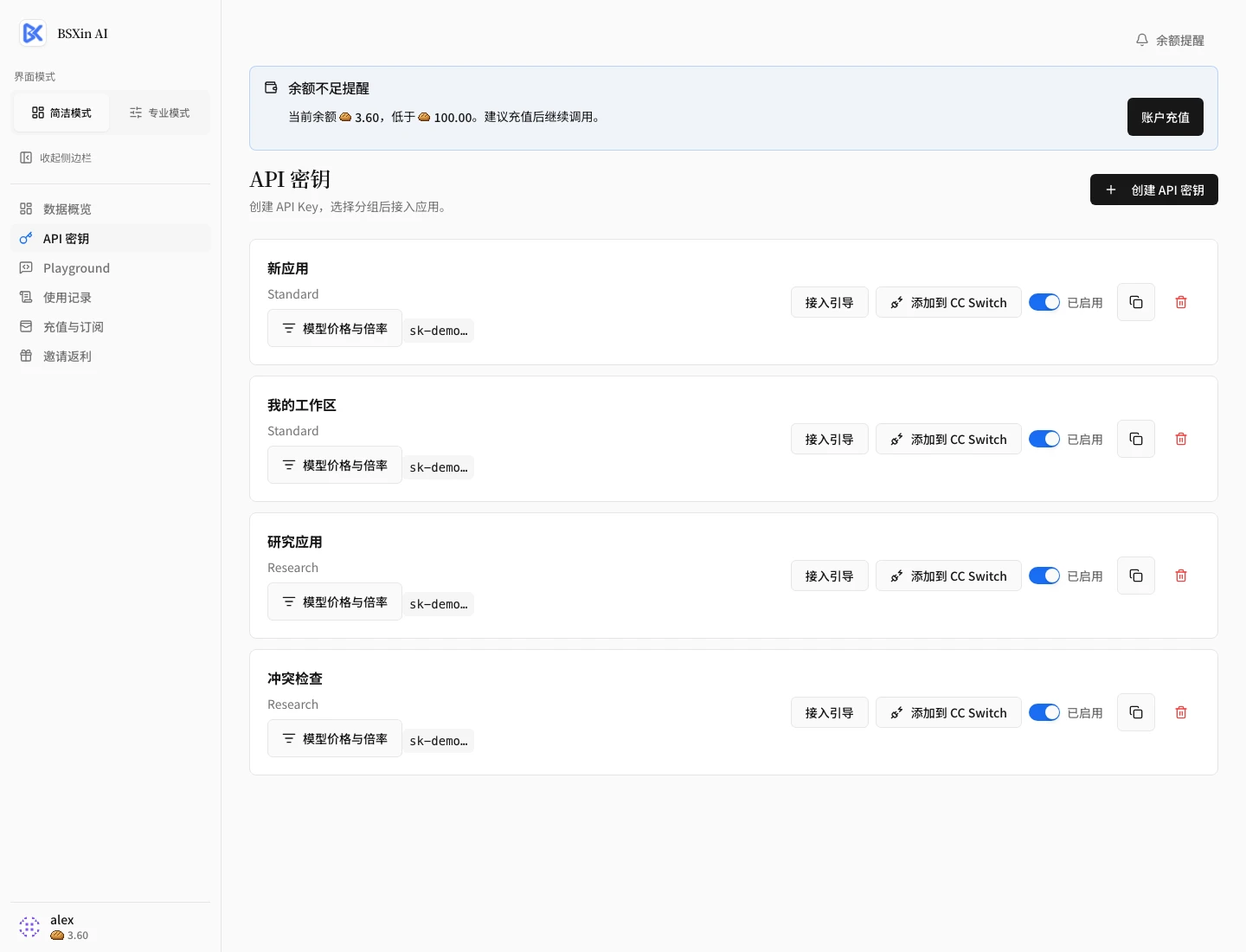Delete the 研究应用 API key

point(1181,576)
